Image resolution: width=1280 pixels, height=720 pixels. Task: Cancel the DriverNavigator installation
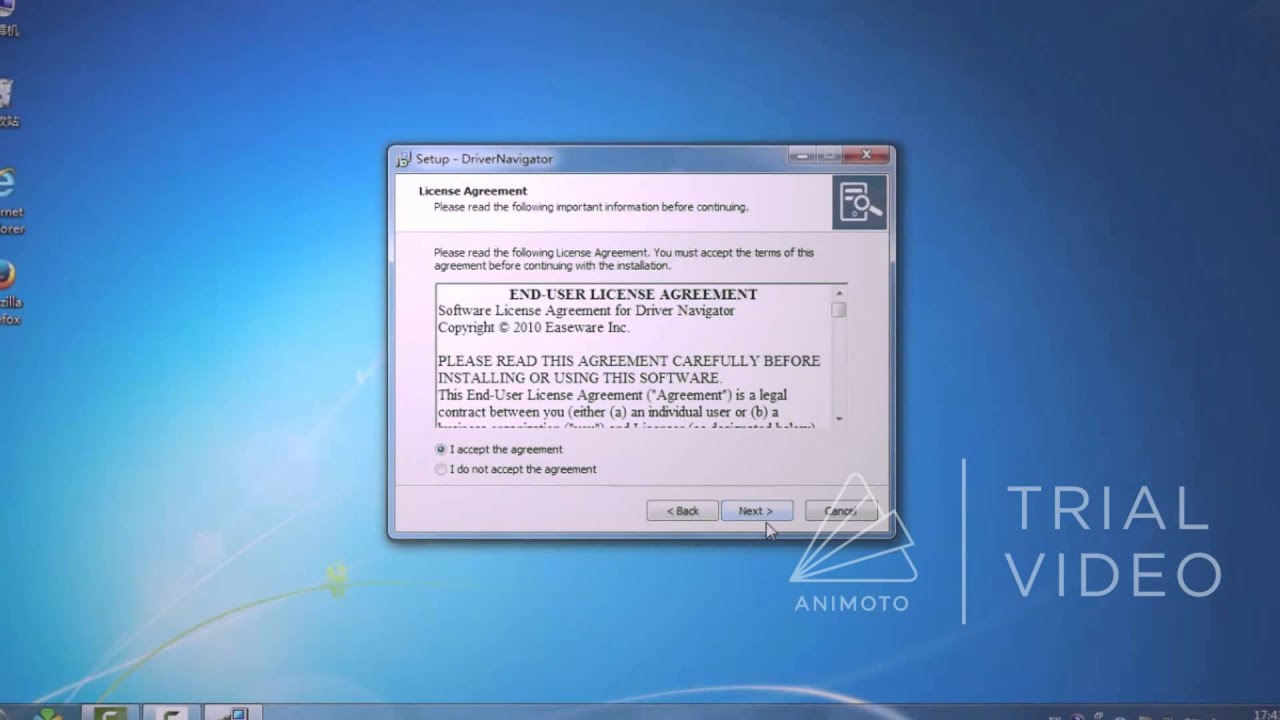point(841,511)
